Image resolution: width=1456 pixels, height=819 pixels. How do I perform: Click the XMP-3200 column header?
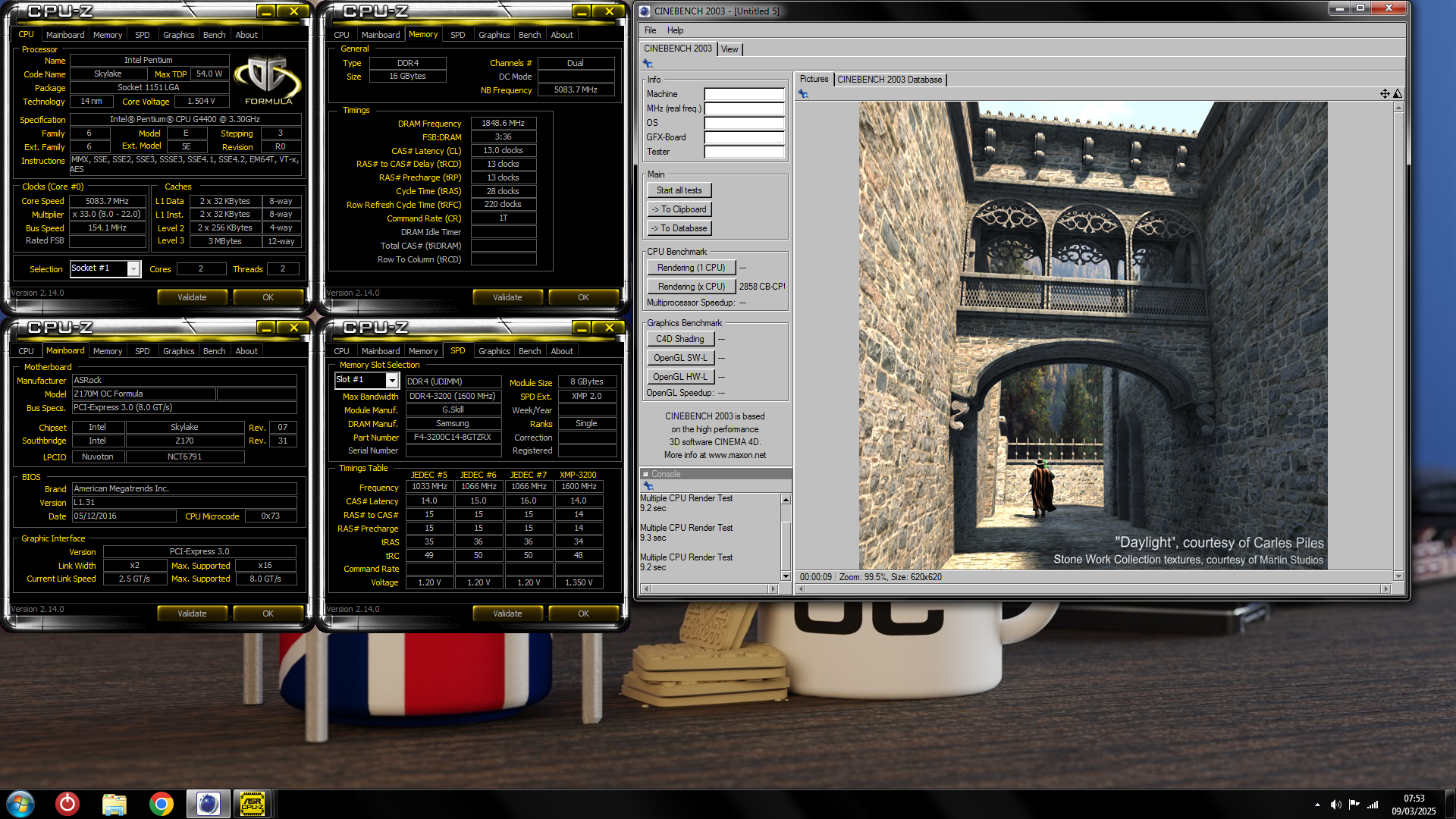[x=578, y=475]
